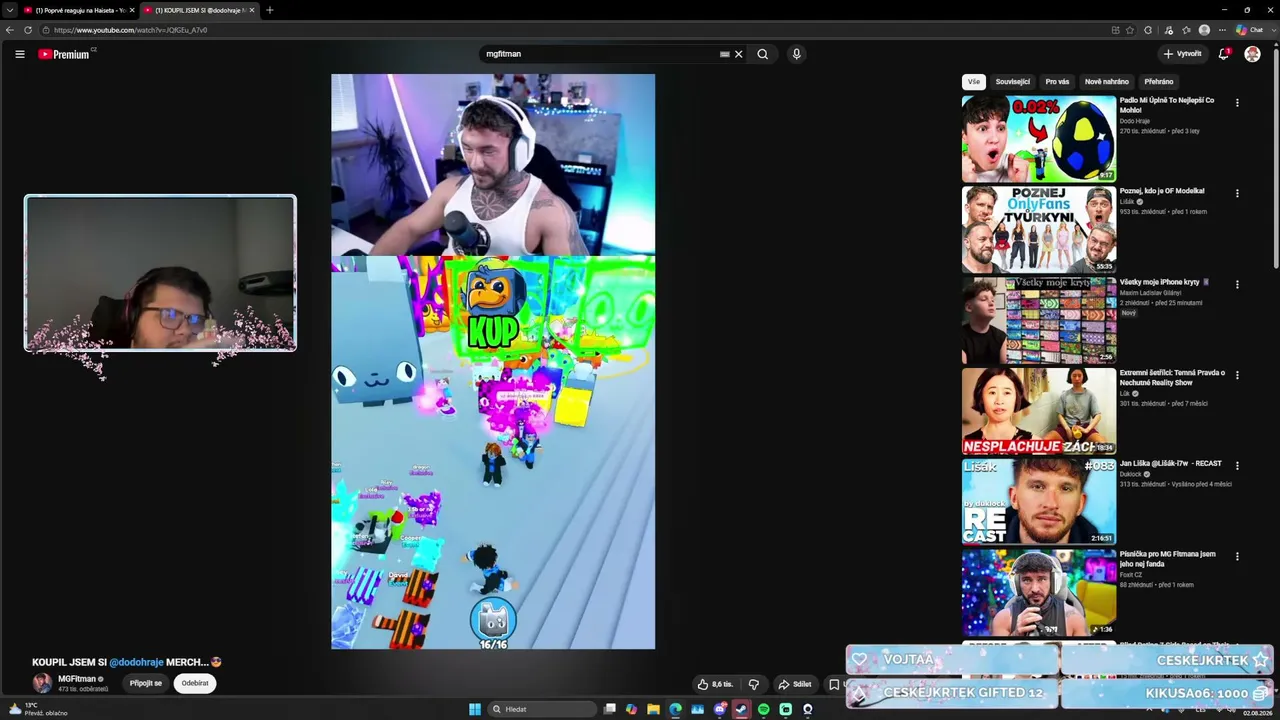The height and width of the screenshot is (720, 1280).
Task: Open options menu for 'Extremní šetřílci' video
Action: coord(1237,376)
